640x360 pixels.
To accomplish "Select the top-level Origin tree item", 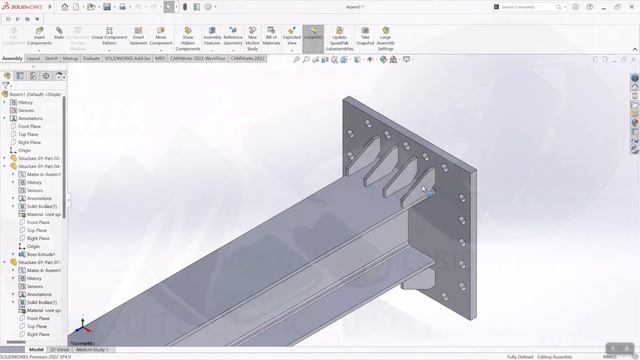I will coord(24,150).
